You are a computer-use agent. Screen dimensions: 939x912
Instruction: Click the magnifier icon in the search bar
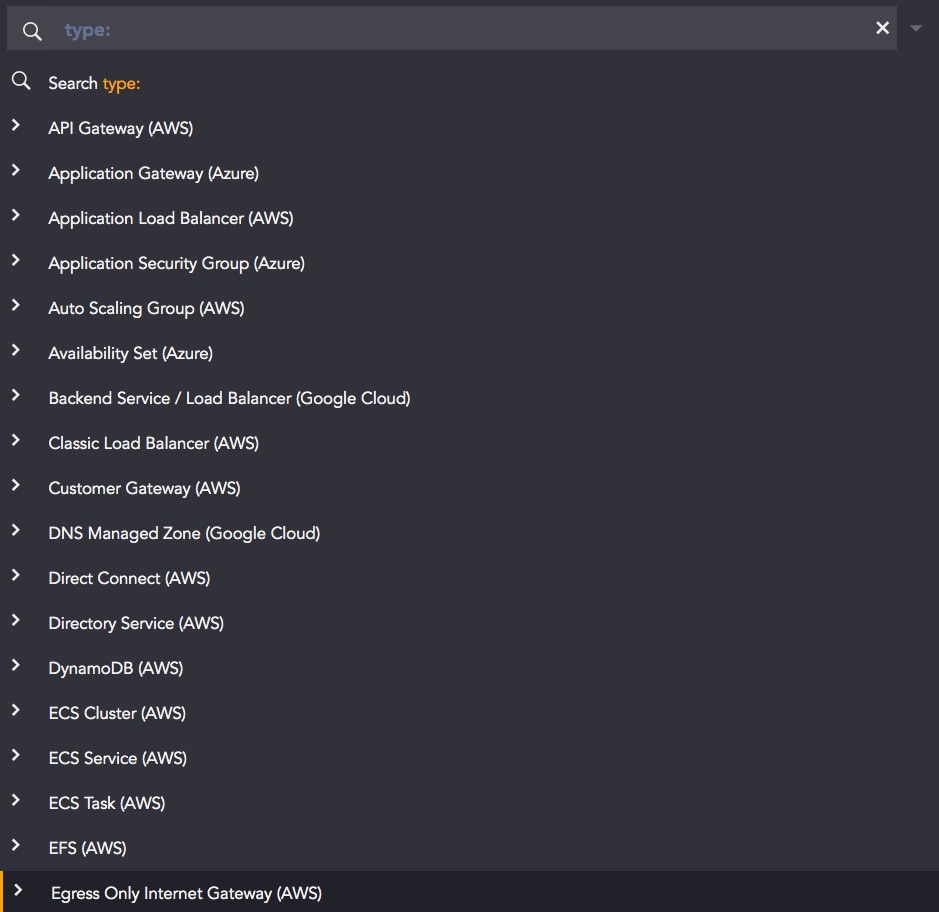pyautogui.click(x=32, y=31)
